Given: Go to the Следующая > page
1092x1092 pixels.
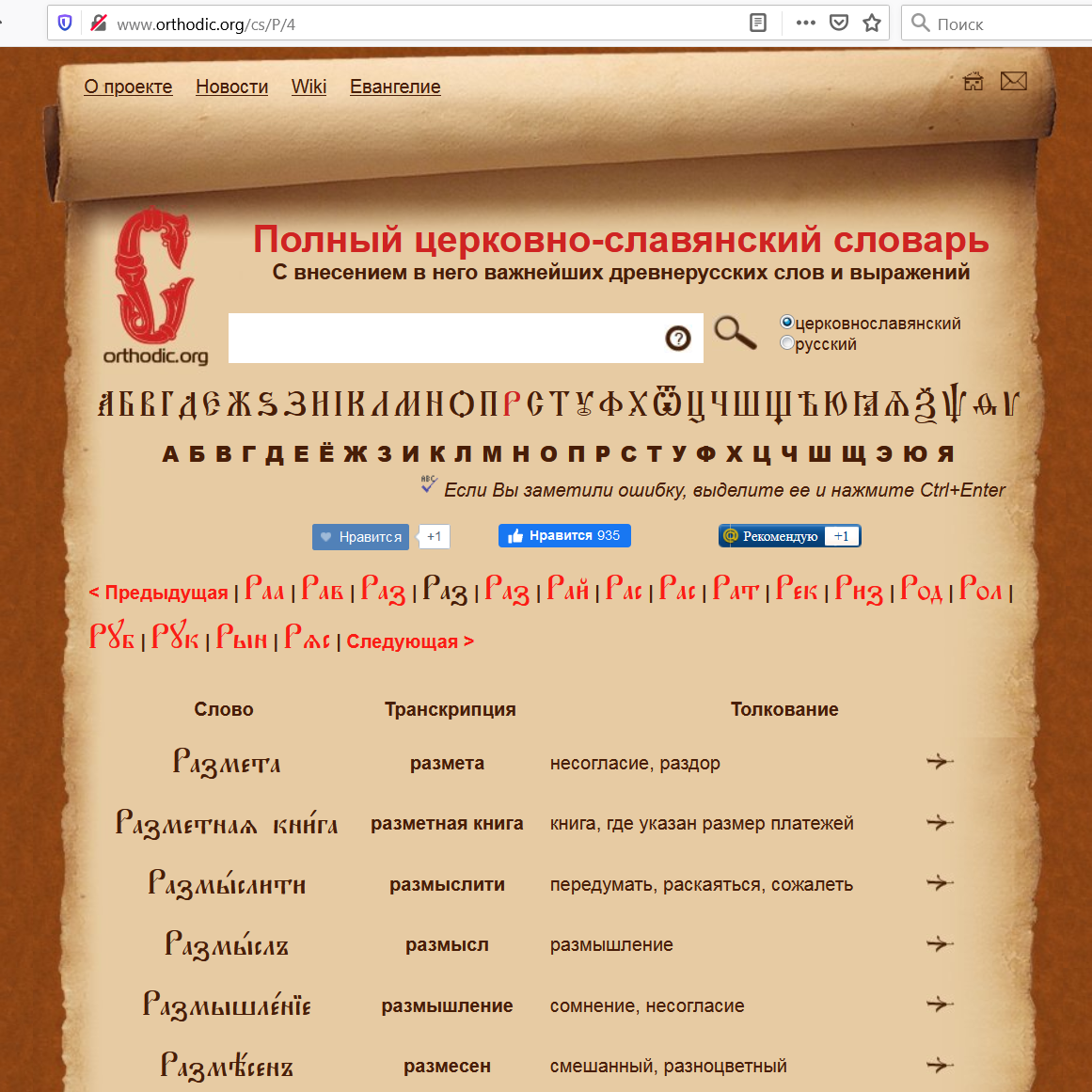Looking at the screenshot, I should point(410,641).
